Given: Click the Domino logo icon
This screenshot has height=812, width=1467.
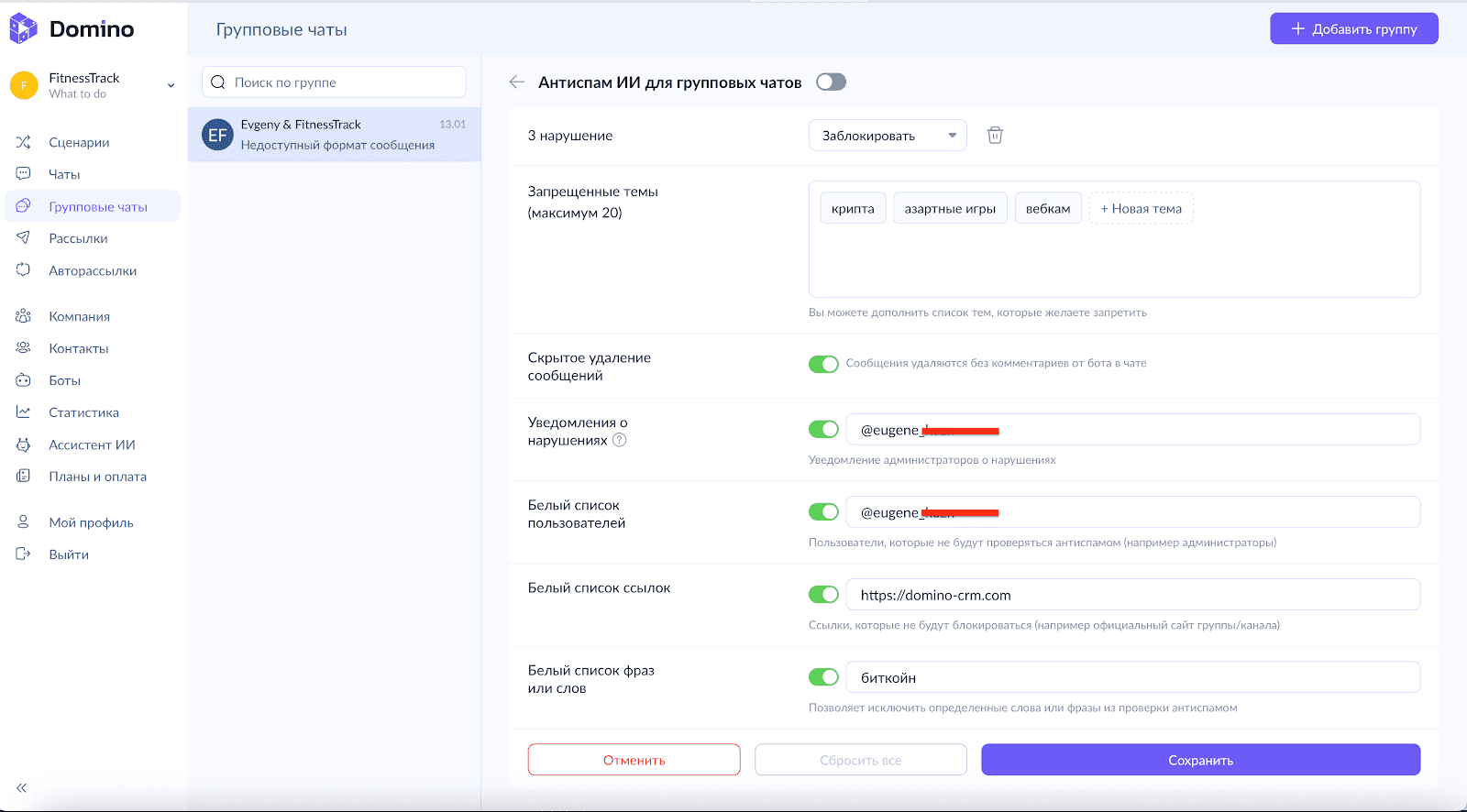Looking at the screenshot, I should (23, 29).
